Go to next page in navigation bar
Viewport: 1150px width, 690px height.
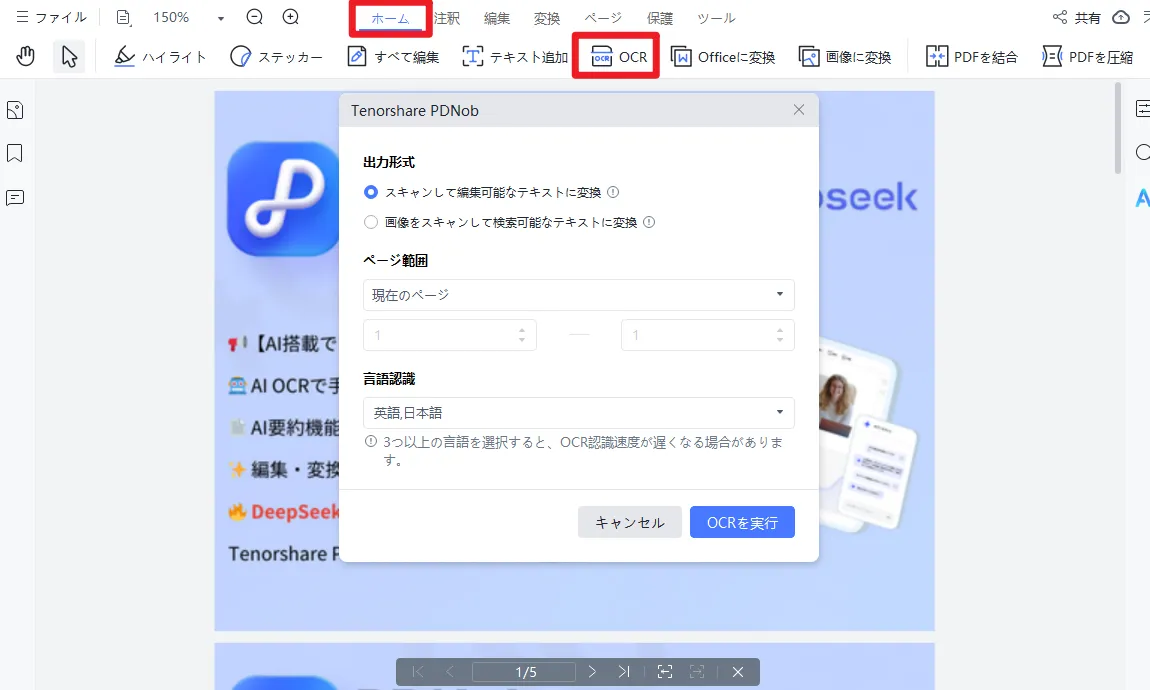pos(592,672)
